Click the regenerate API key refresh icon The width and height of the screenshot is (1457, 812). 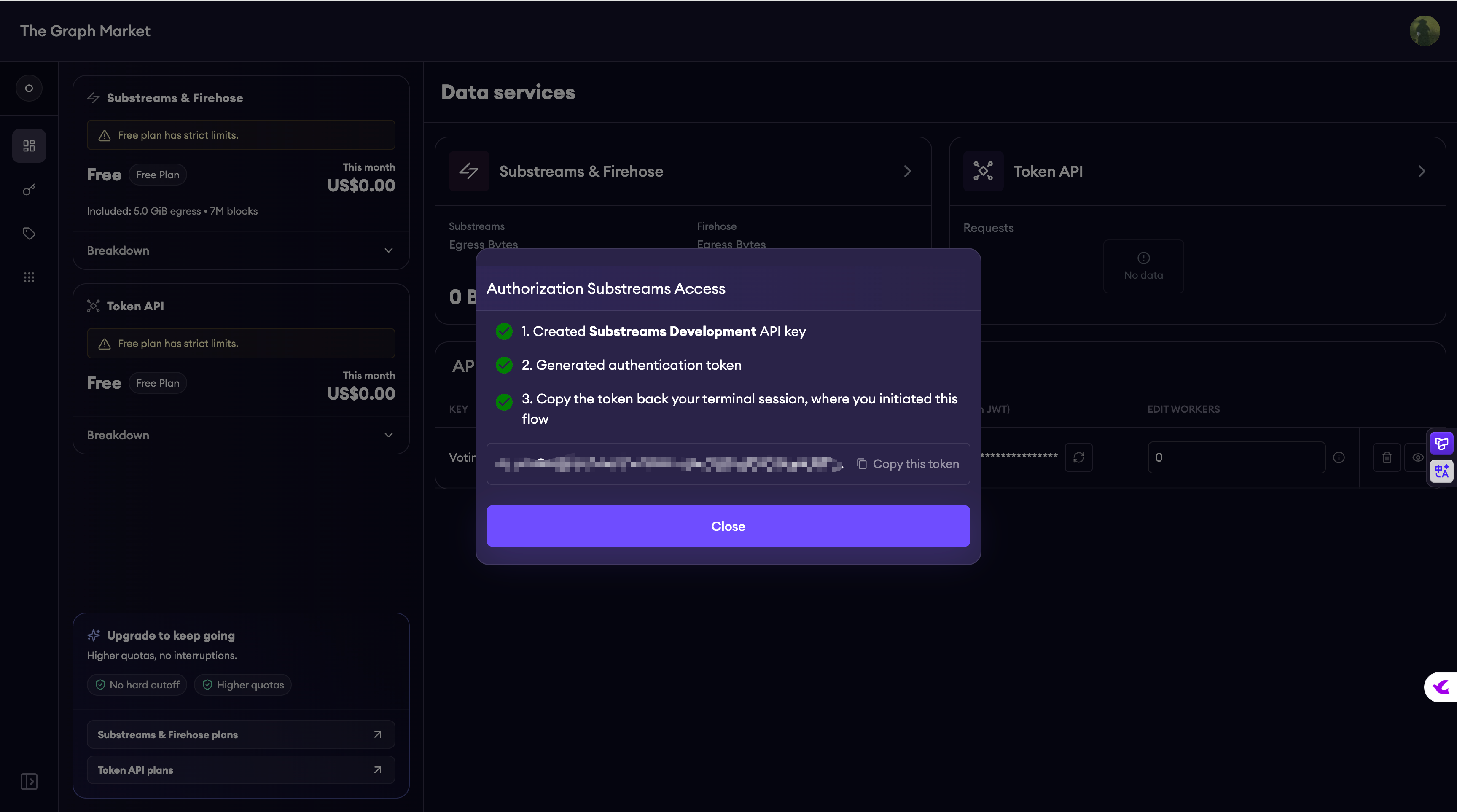coord(1078,457)
